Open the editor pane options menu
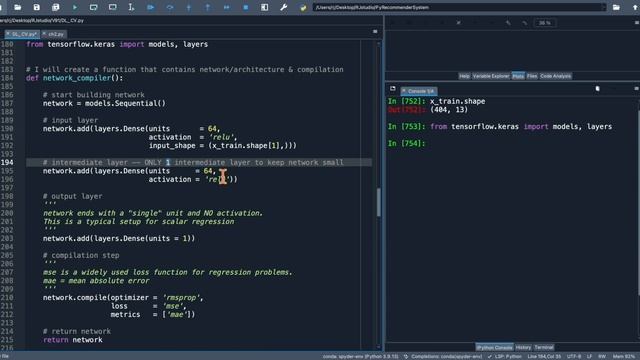 tap(375, 31)
